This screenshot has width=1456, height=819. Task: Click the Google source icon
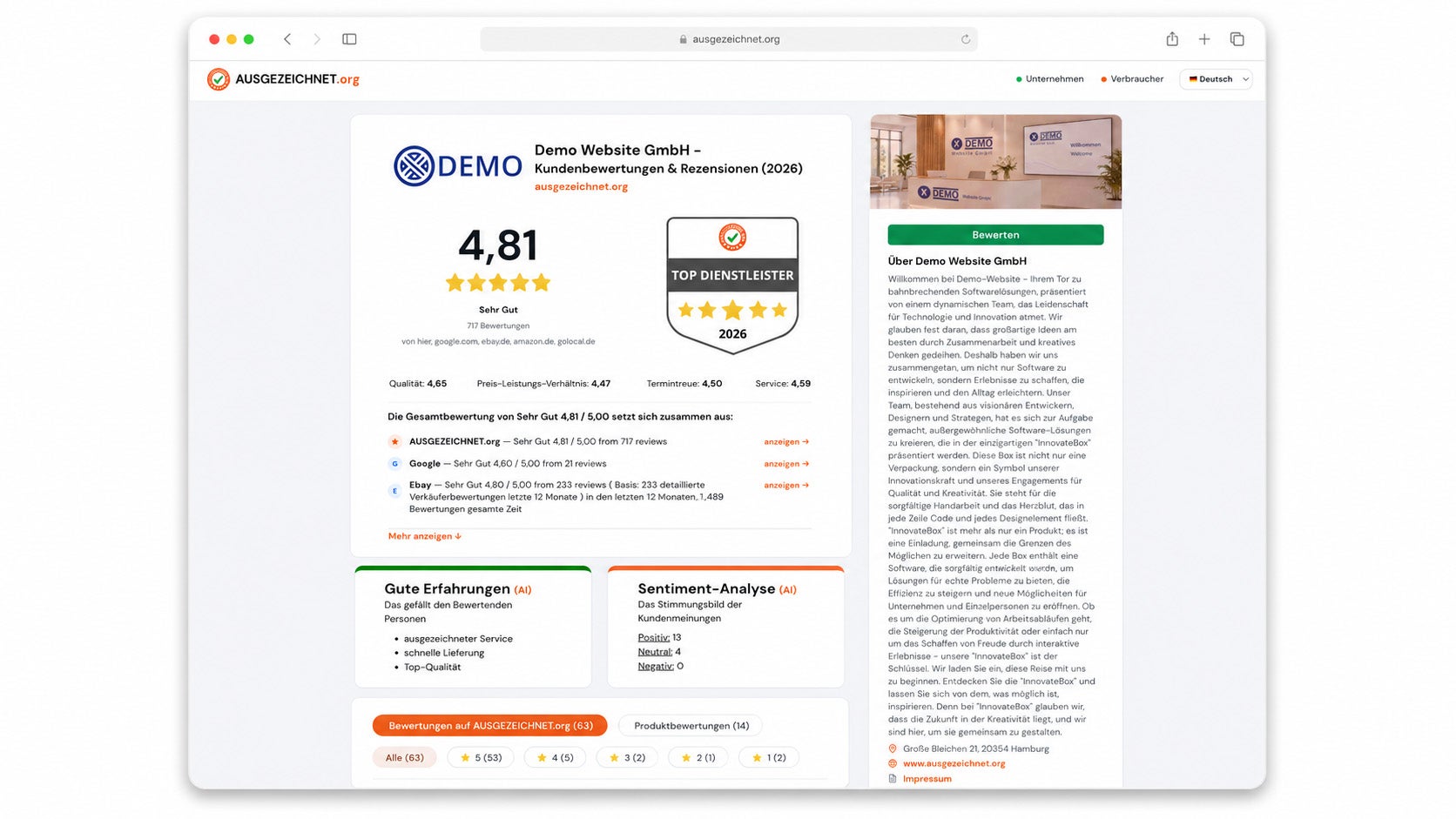click(394, 464)
